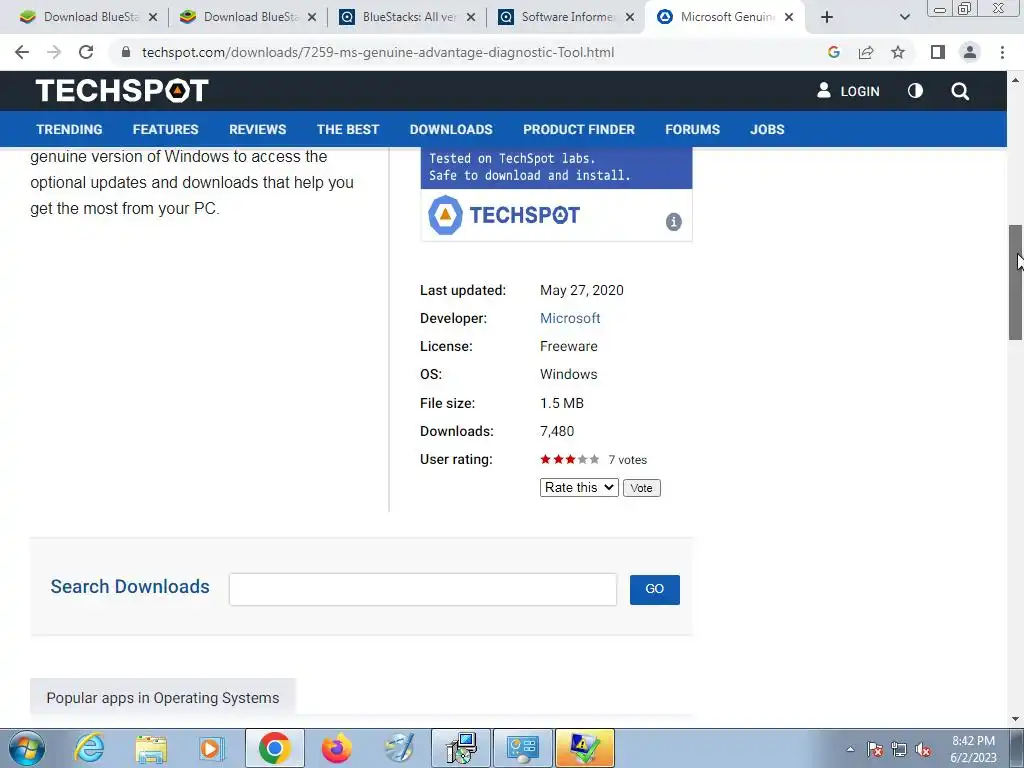Open the Chrome three-dot menu
This screenshot has height=768, width=1024.
pyautogui.click(x=1002, y=52)
